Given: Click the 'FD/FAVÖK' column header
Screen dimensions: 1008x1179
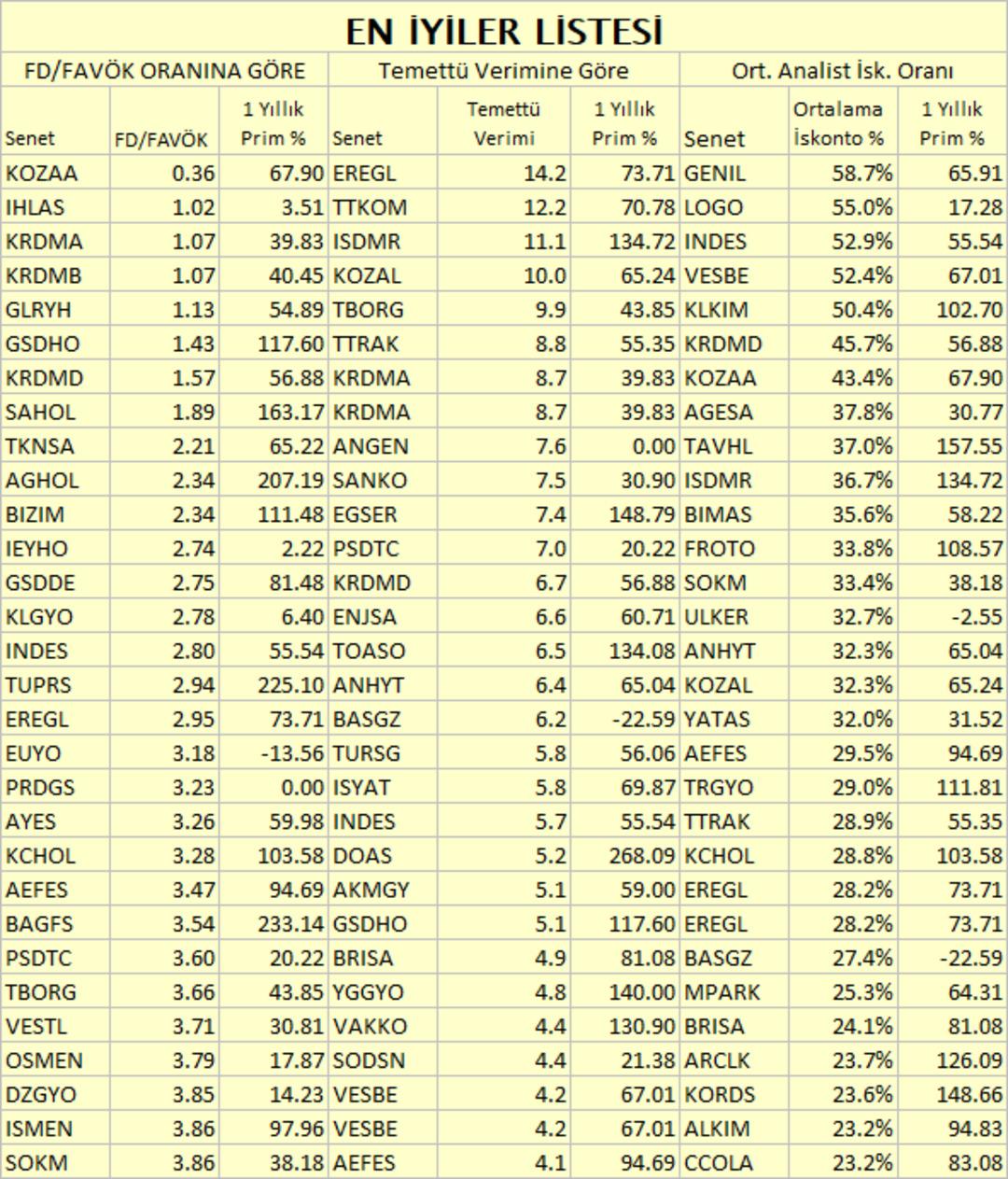Looking at the screenshot, I should pos(161,140).
